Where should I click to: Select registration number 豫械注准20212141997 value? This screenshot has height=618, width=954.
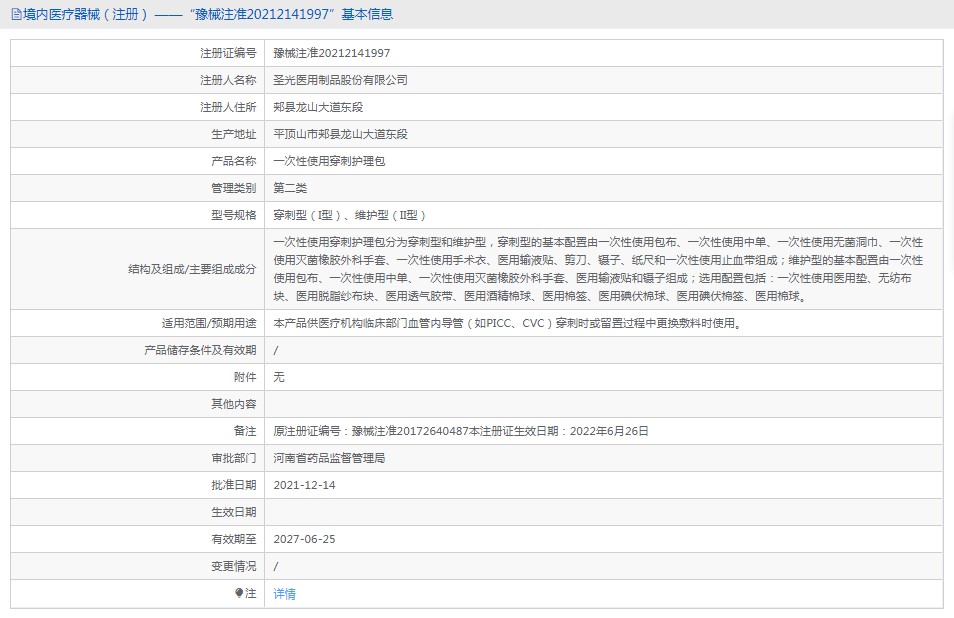coord(332,54)
